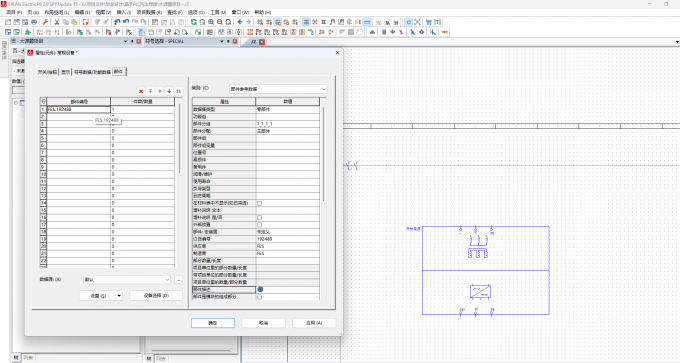The width and height of the screenshot is (680, 363).
Task: Open the page navigator panel menu arrow
Action: click(126, 41)
